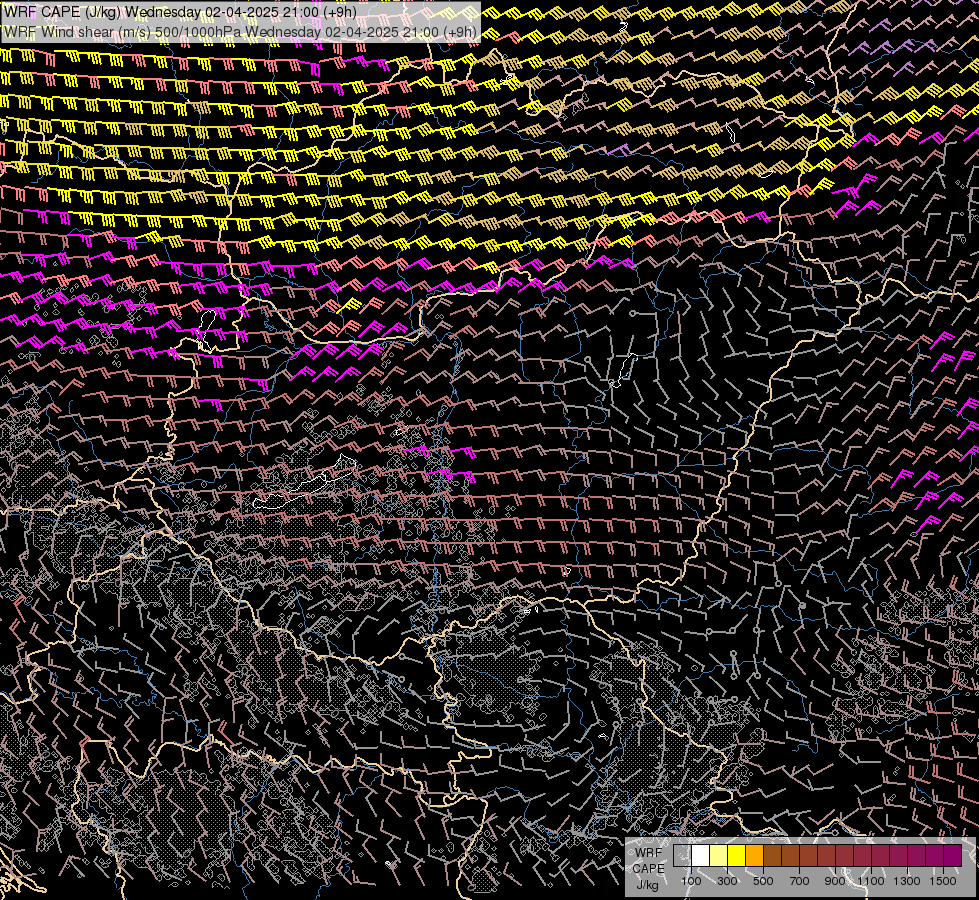Click the WRF CAPE title line
This screenshot has width=979, height=900.
click(x=180, y=12)
